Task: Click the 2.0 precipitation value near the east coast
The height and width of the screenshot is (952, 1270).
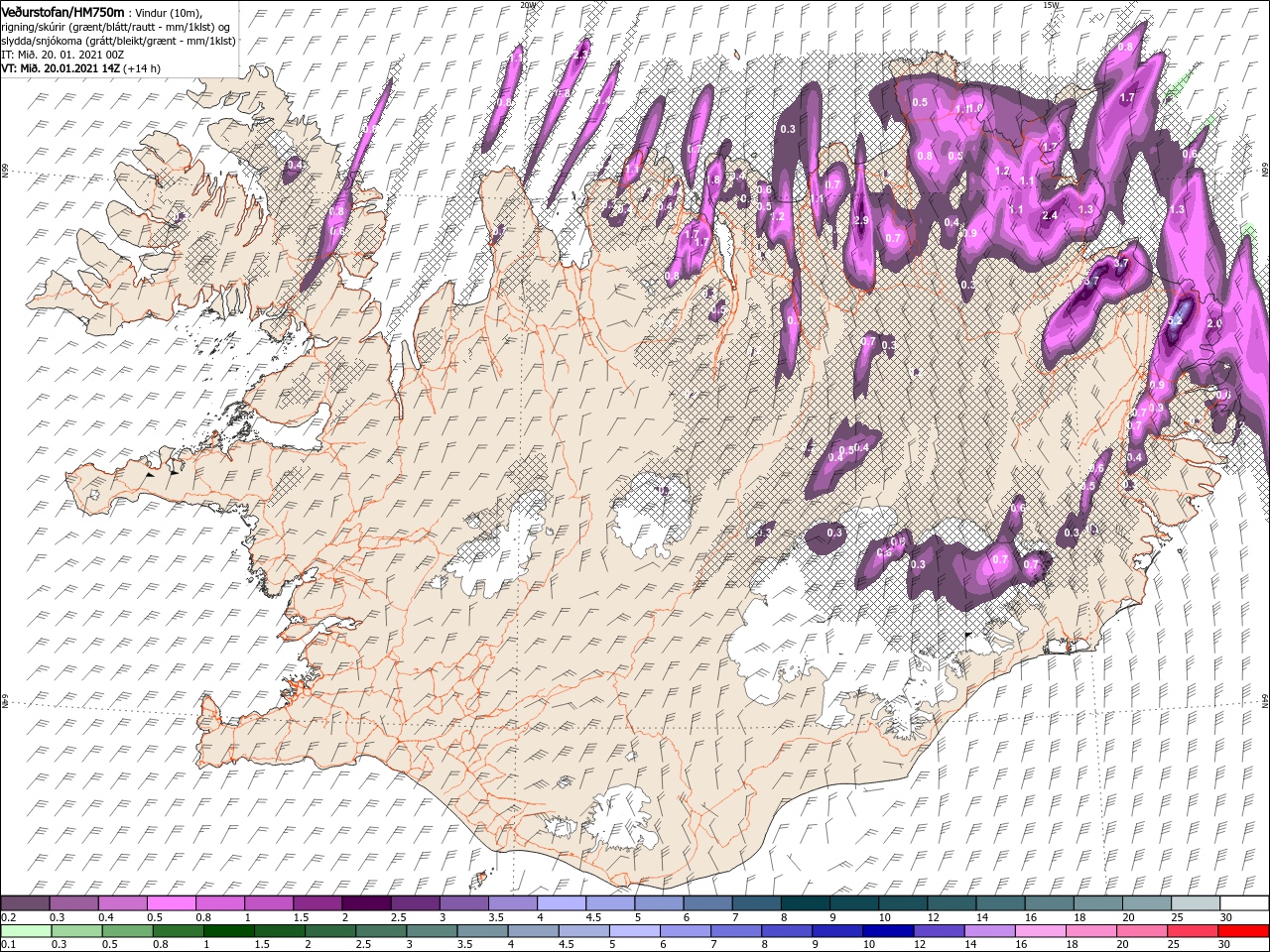Action: [x=1213, y=324]
